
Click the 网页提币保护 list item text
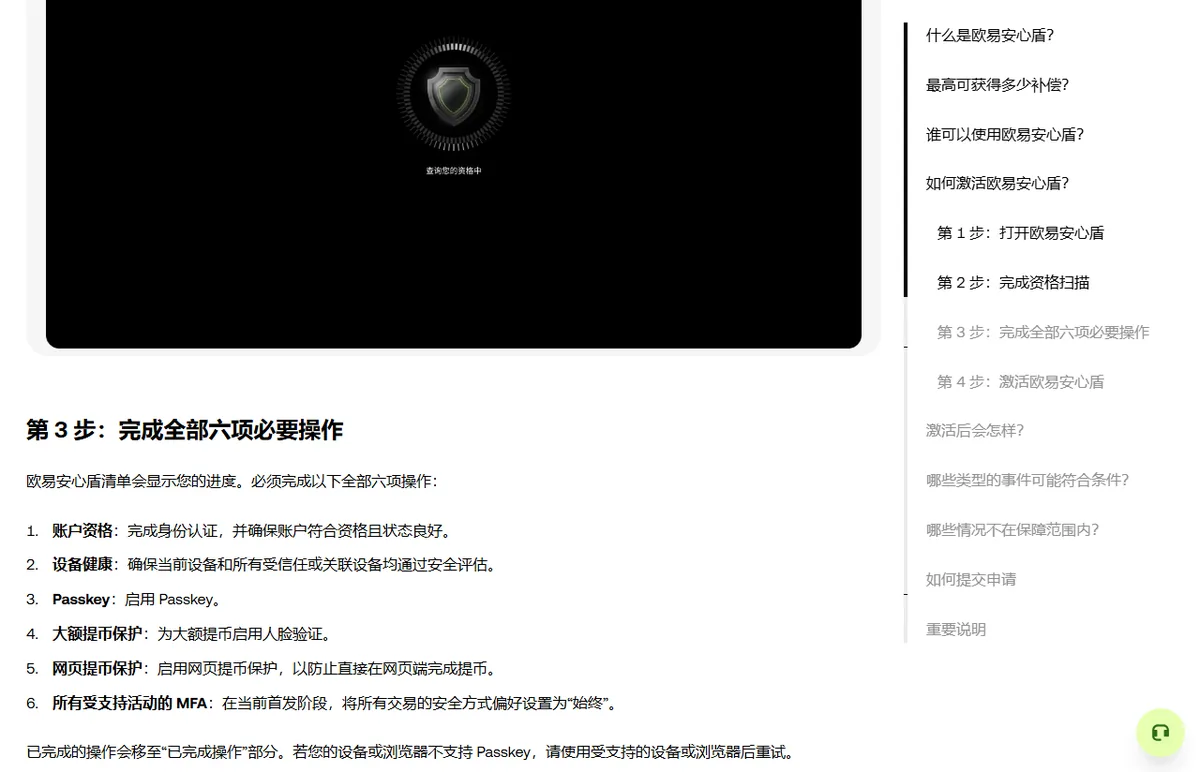coord(275,669)
